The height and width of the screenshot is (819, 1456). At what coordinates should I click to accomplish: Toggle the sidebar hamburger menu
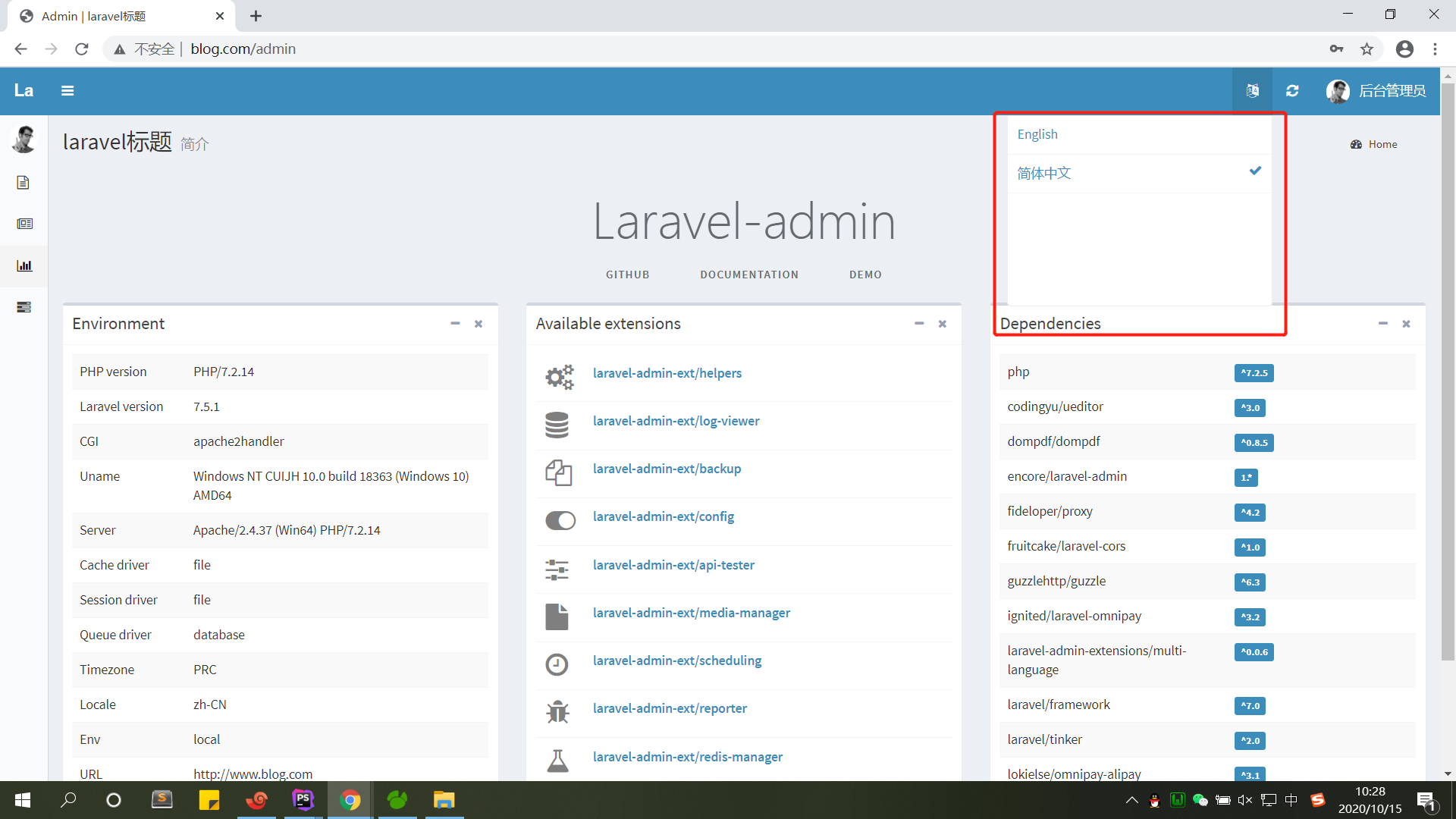[x=67, y=91]
